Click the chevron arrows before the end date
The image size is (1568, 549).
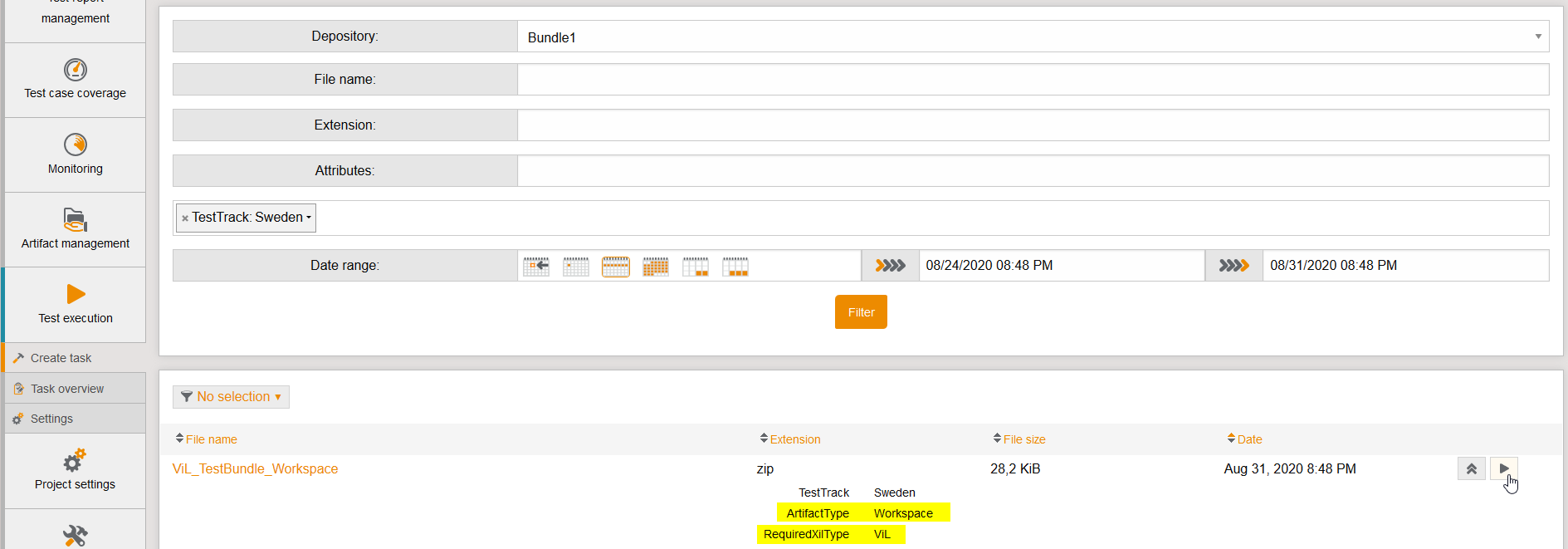(x=1233, y=266)
